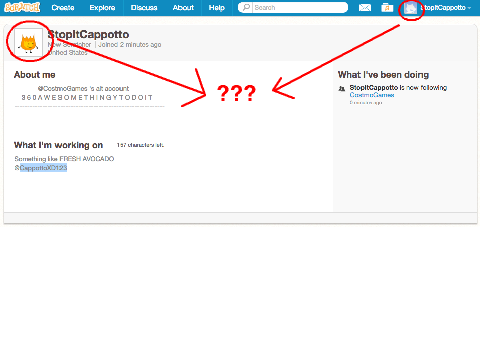Click the 'About me' heading
This screenshot has height=360, width=480.
[x=35, y=75]
